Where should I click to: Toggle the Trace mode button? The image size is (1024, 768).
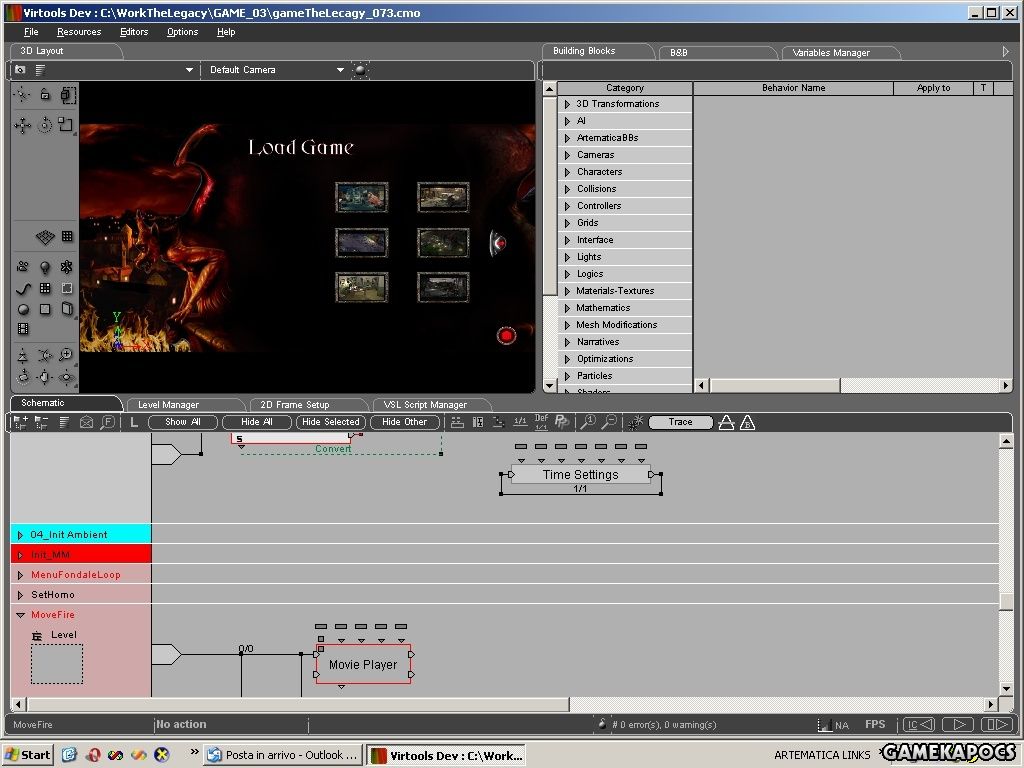(x=680, y=423)
